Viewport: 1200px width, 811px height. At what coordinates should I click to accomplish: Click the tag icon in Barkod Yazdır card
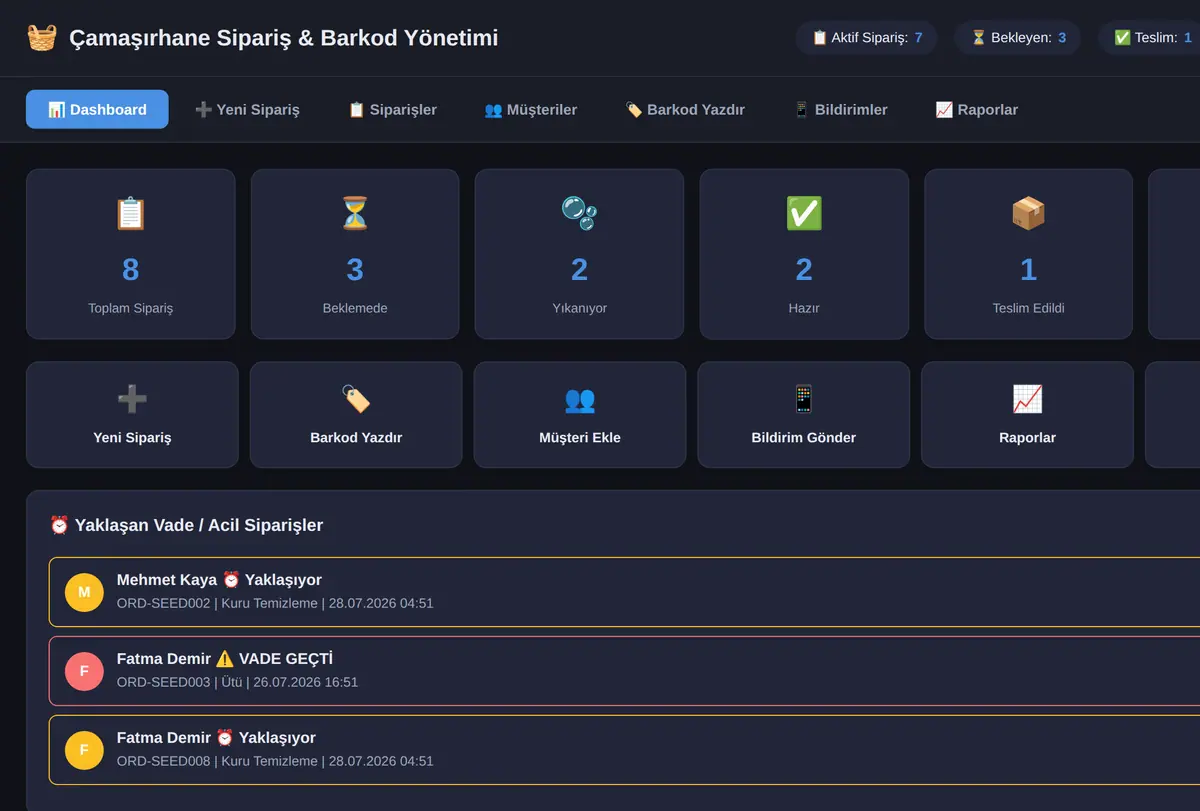point(356,399)
